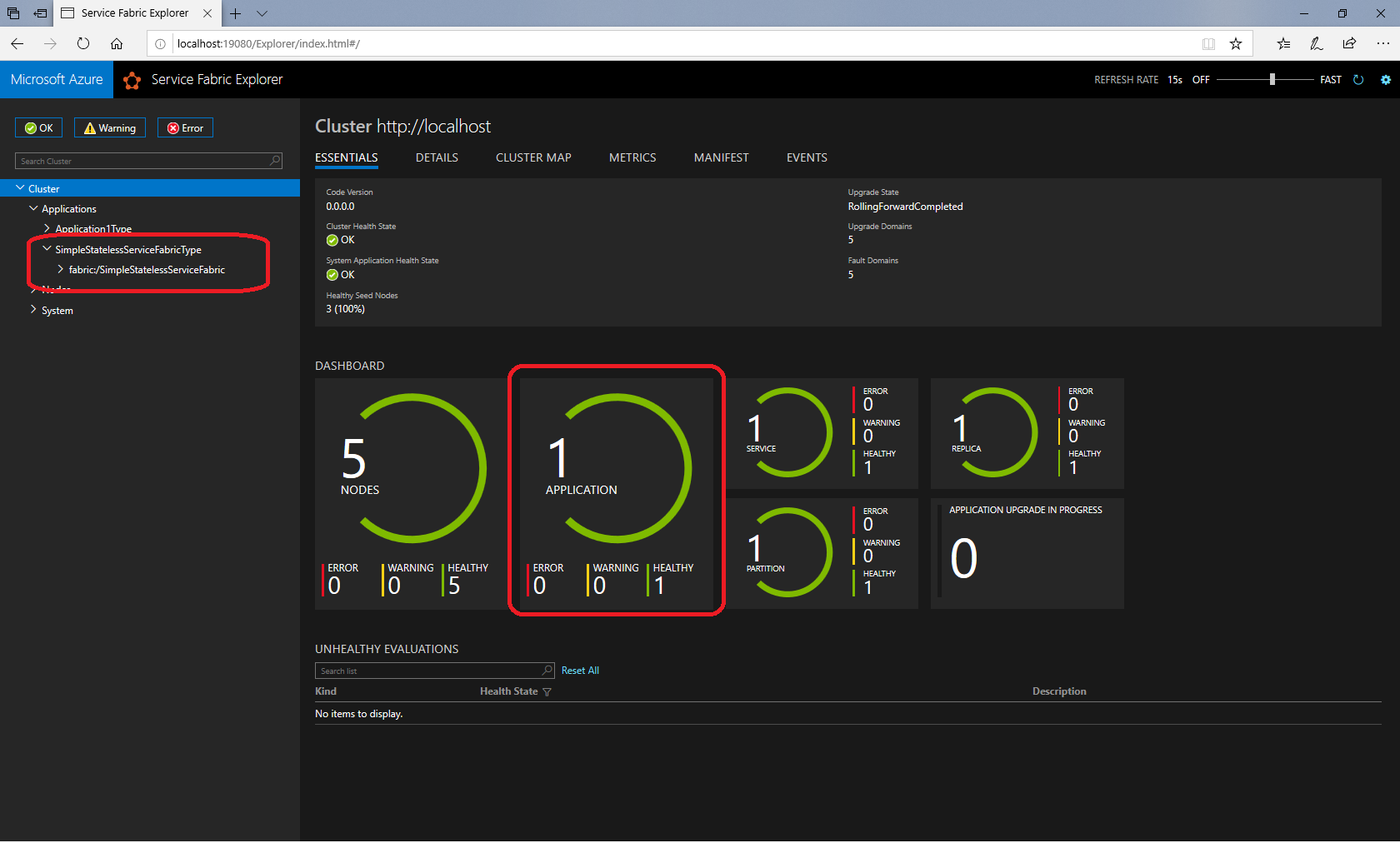Screen dimensions: 1400x843
Task: Sort by the Description column header
Action: point(1059,691)
